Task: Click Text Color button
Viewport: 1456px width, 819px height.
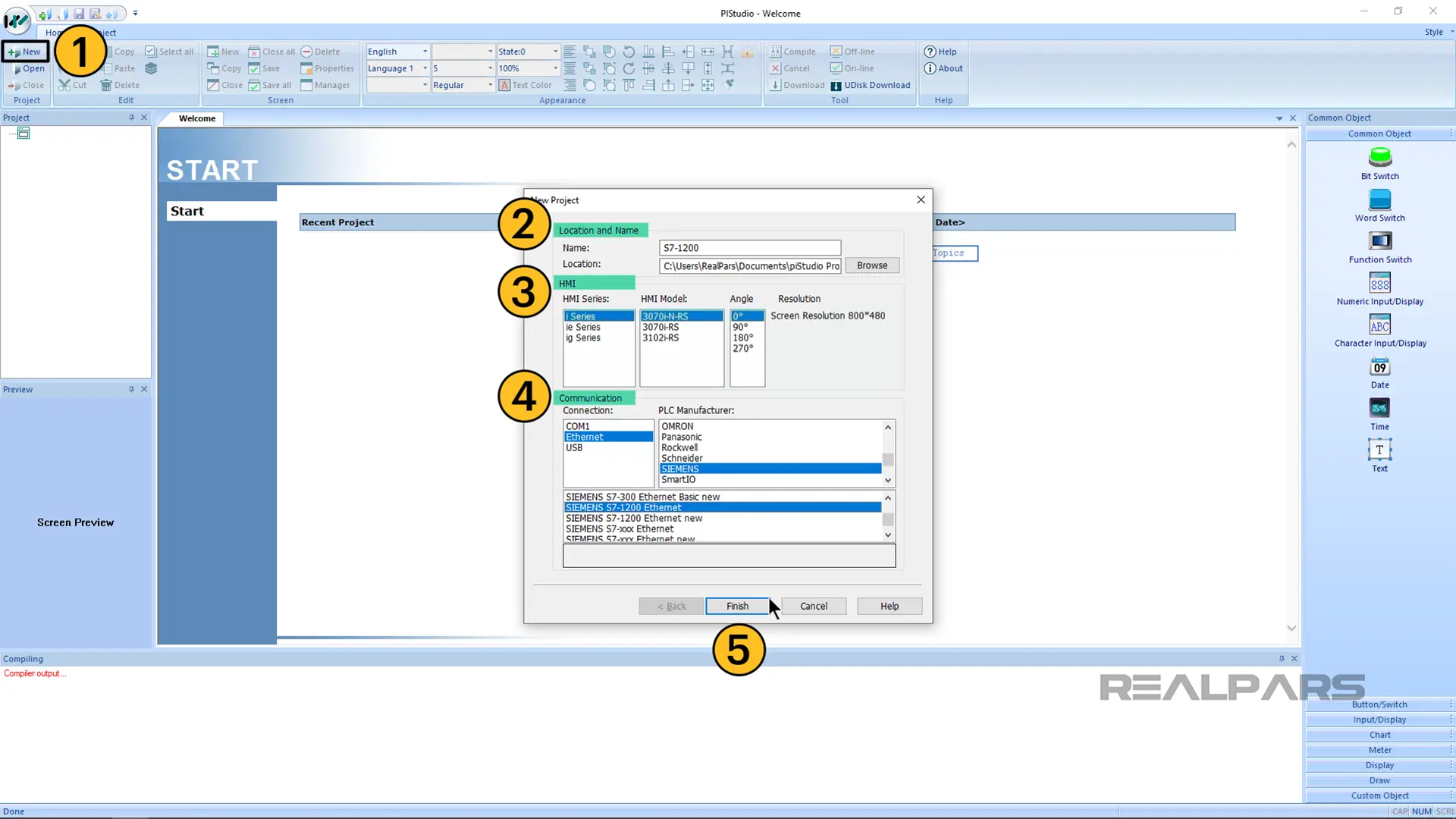Action: click(526, 85)
